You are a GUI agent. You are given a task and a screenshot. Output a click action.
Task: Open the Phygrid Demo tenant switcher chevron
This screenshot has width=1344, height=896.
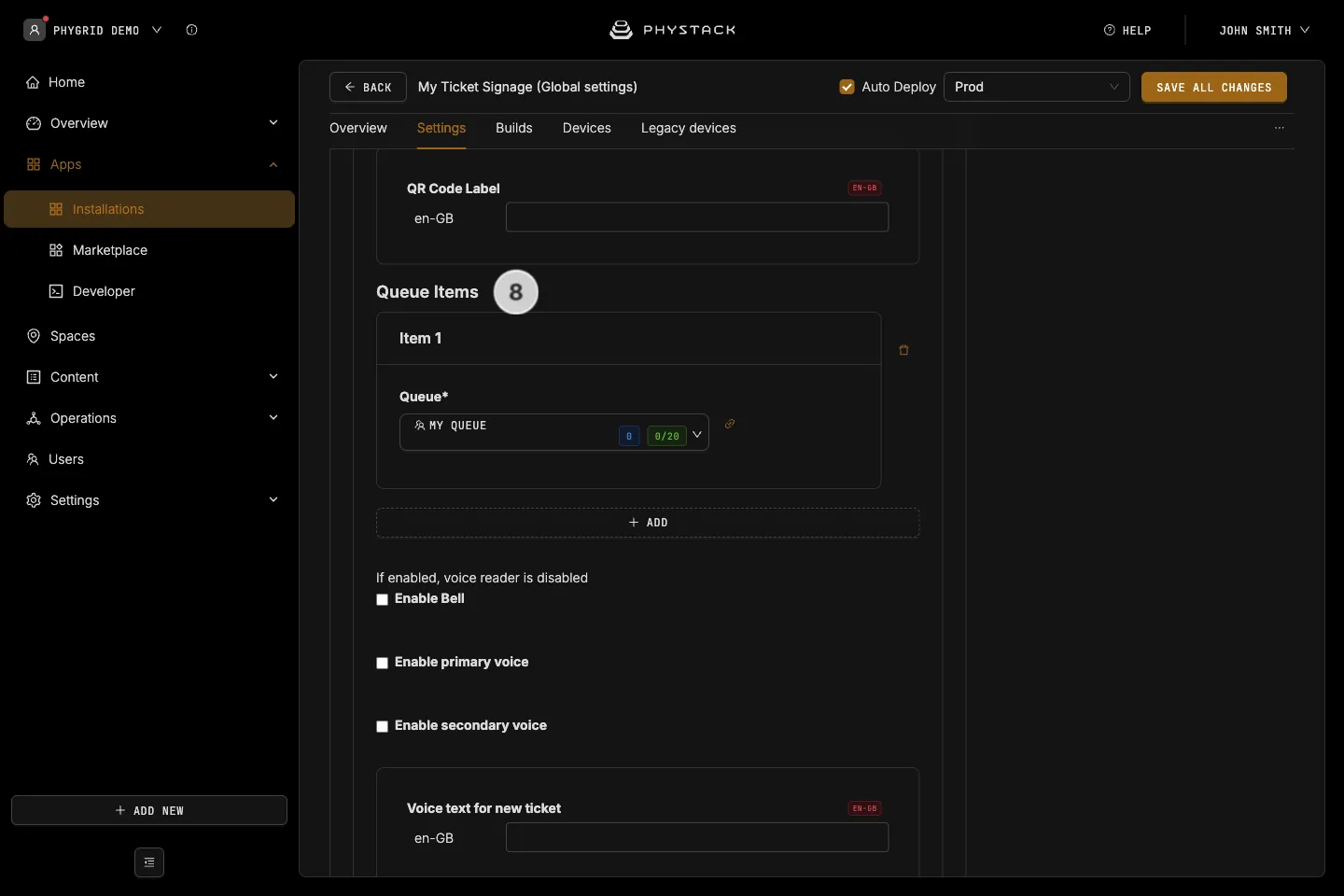[157, 30]
